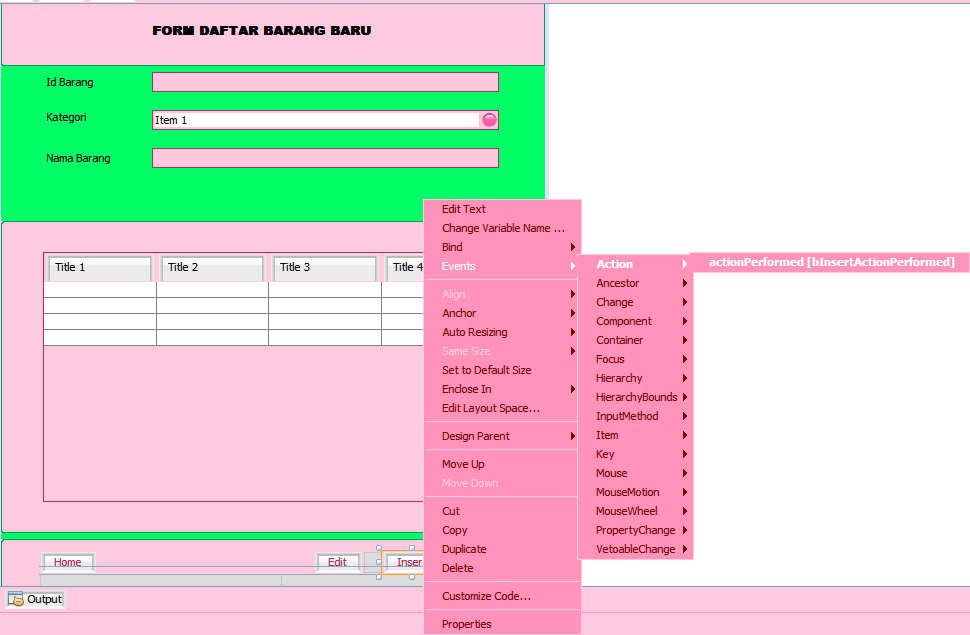
Task: Click the Title 3 table header
Action: pos(325,267)
